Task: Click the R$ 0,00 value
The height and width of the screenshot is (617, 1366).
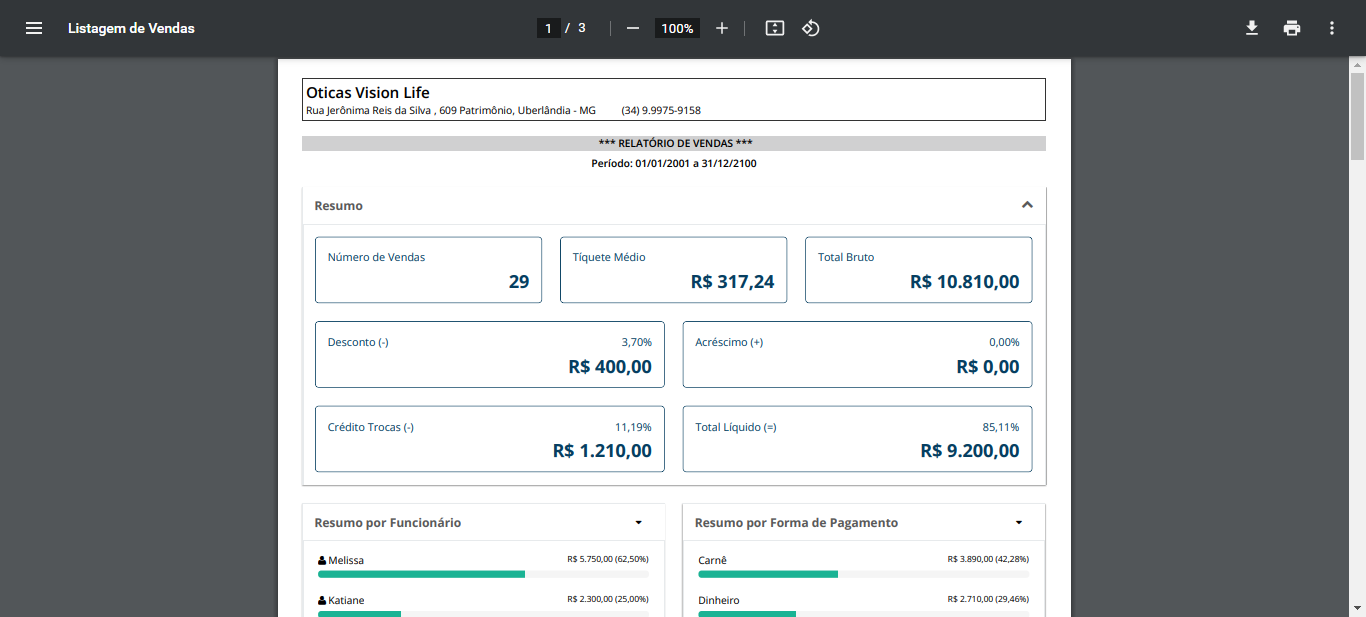Action: 988,367
